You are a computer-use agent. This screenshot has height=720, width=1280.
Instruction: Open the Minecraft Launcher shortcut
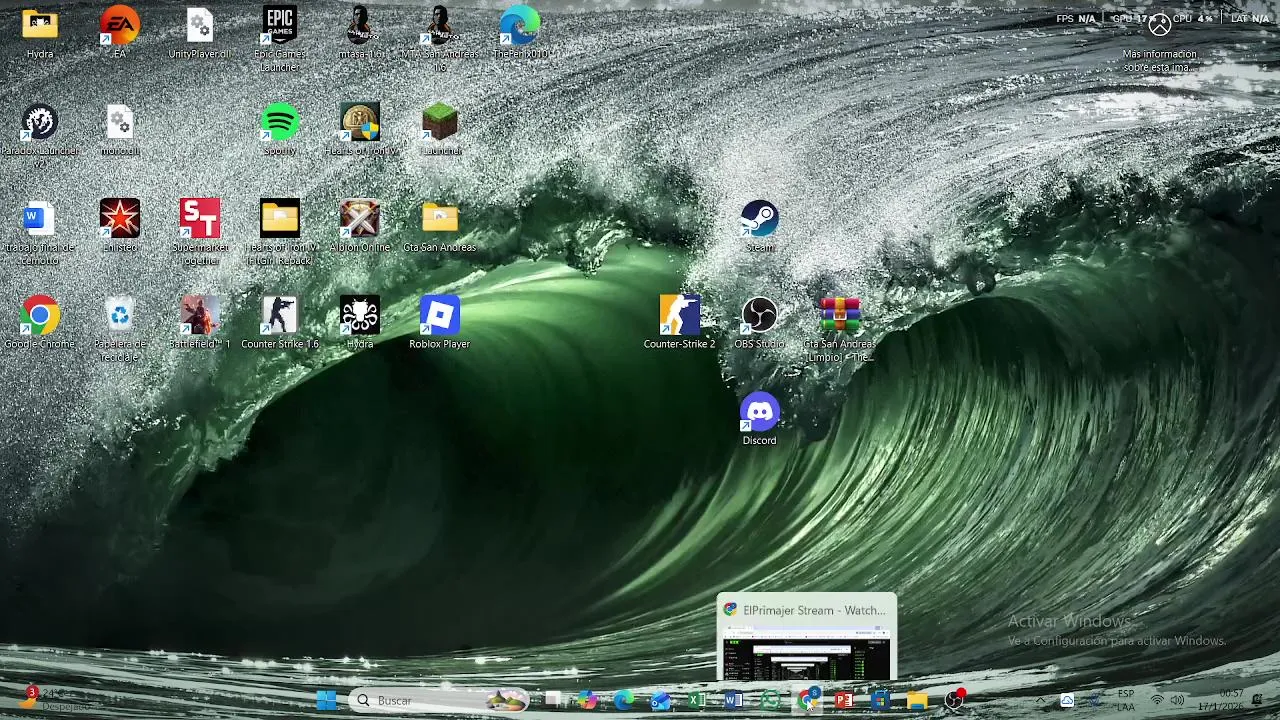(x=440, y=129)
